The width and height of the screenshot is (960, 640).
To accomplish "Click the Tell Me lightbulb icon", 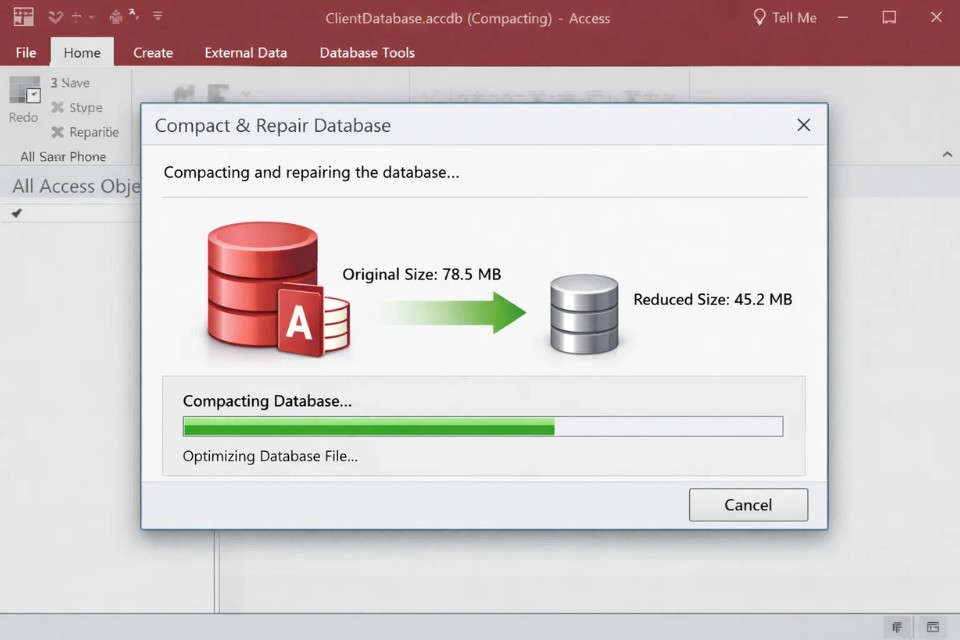I will pyautogui.click(x=759, y=17).
